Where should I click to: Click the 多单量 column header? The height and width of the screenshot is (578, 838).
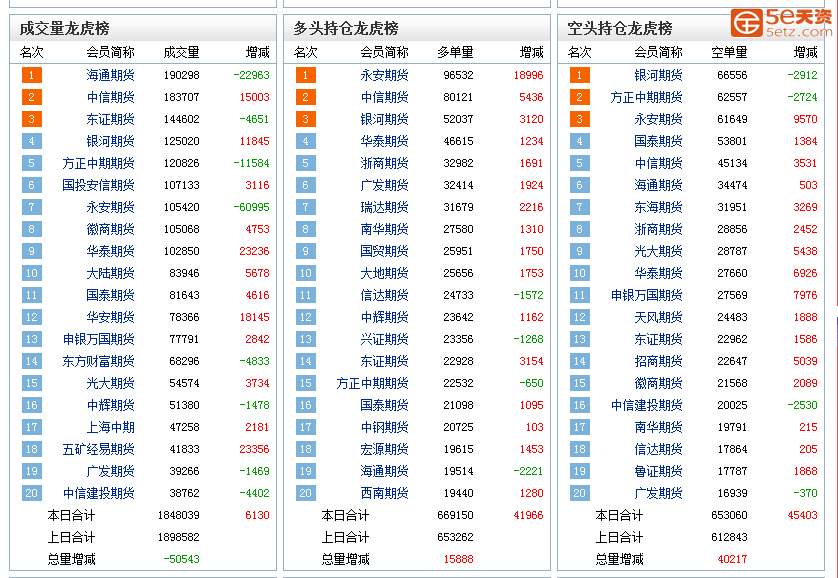pos(455,52)
